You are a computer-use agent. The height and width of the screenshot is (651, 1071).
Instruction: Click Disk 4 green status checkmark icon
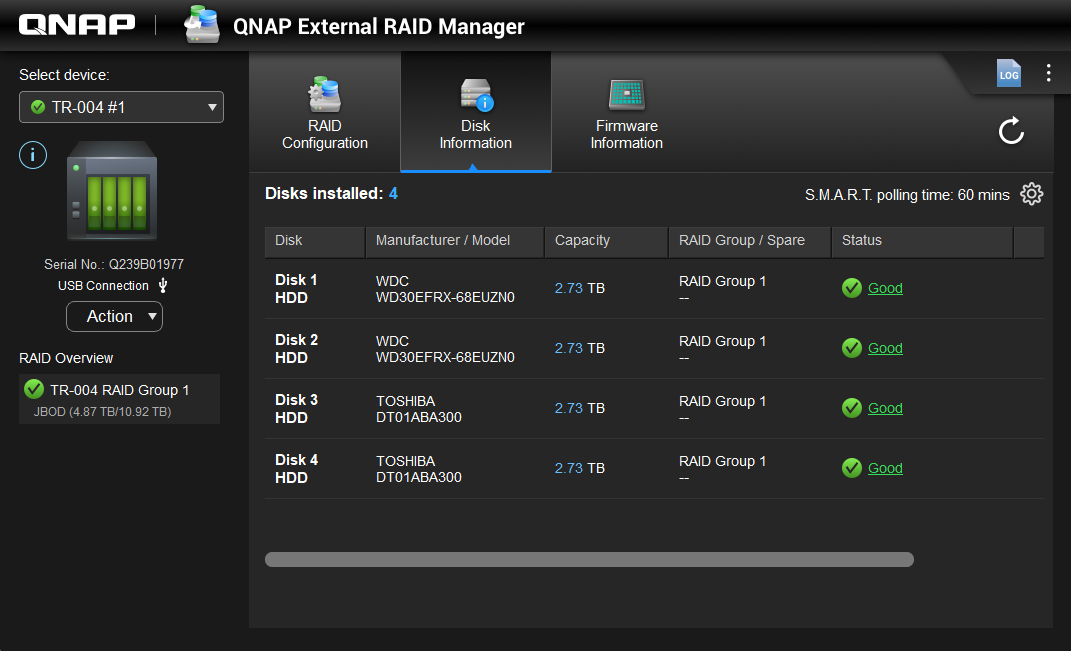[x=852, y=468]
